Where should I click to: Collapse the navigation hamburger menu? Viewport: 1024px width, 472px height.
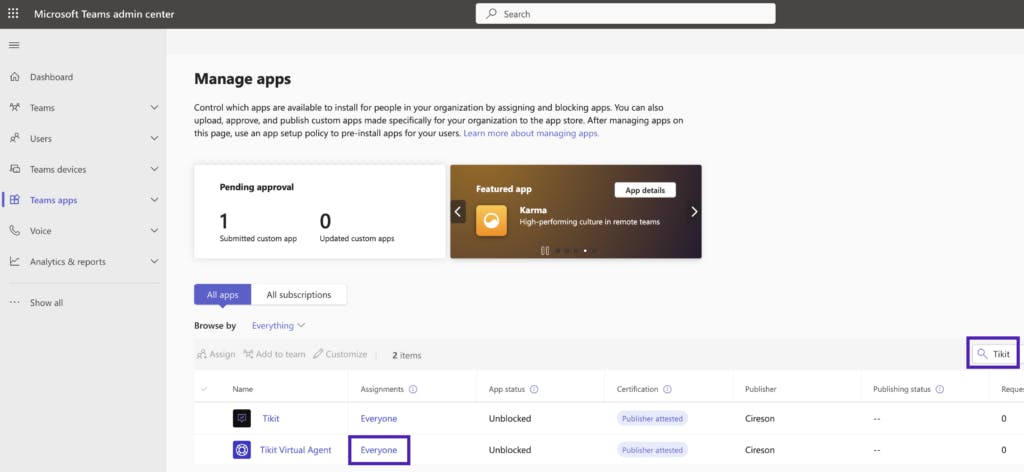click(x=14, y=45)
